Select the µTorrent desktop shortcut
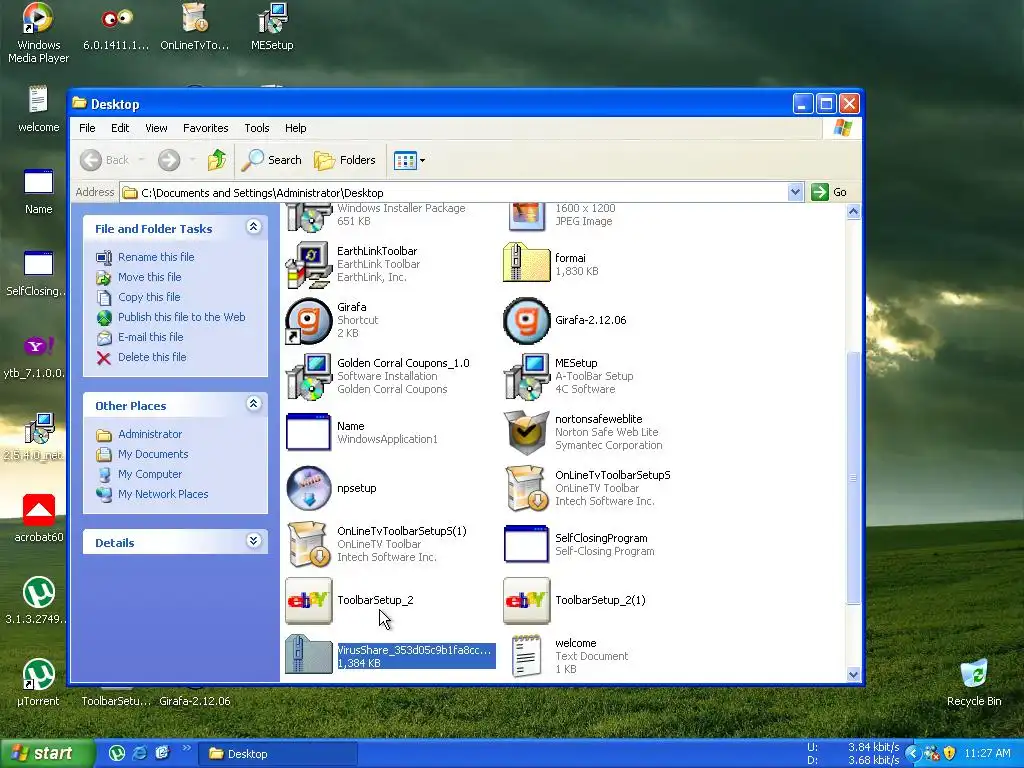 38,683
